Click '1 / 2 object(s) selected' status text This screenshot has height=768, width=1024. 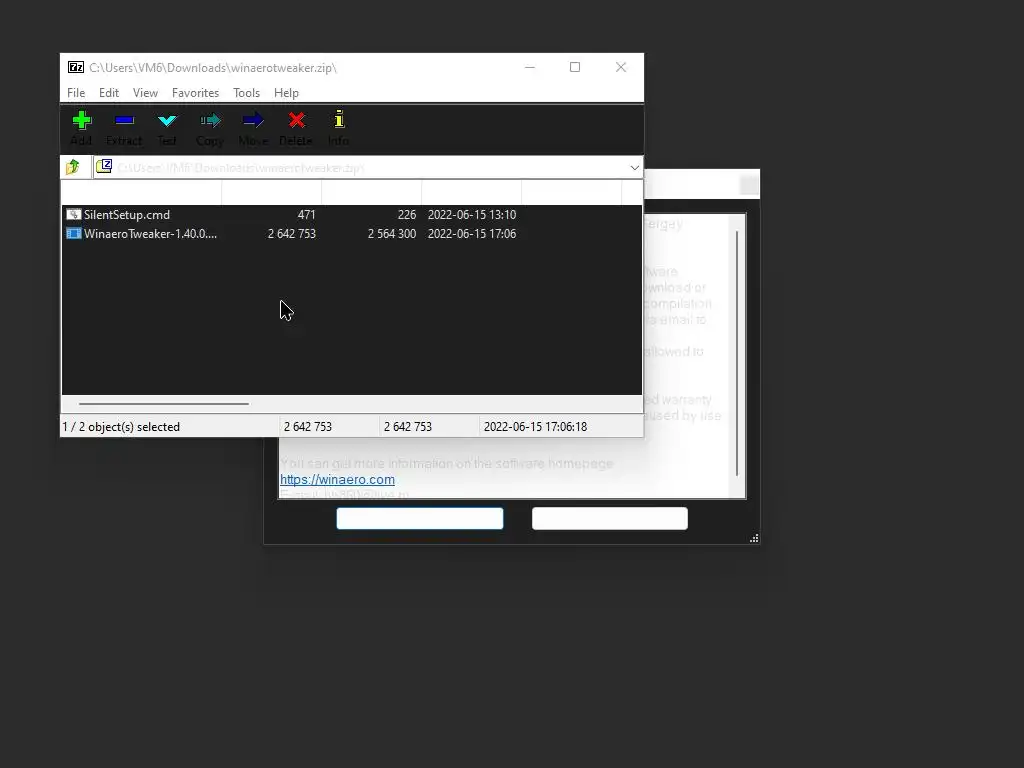click(x=121, y=426)
